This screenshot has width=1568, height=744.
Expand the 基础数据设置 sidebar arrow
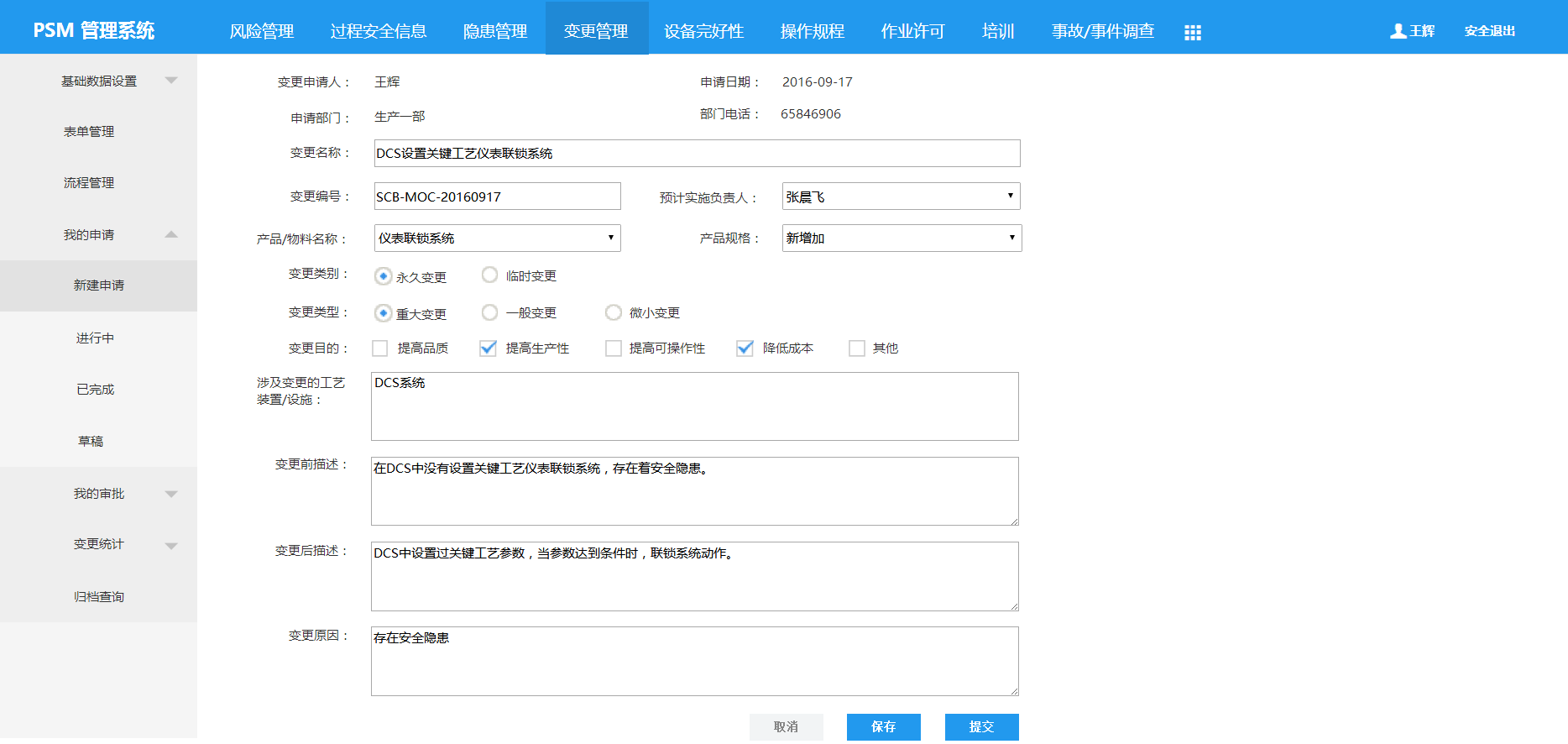click(171, 81)
